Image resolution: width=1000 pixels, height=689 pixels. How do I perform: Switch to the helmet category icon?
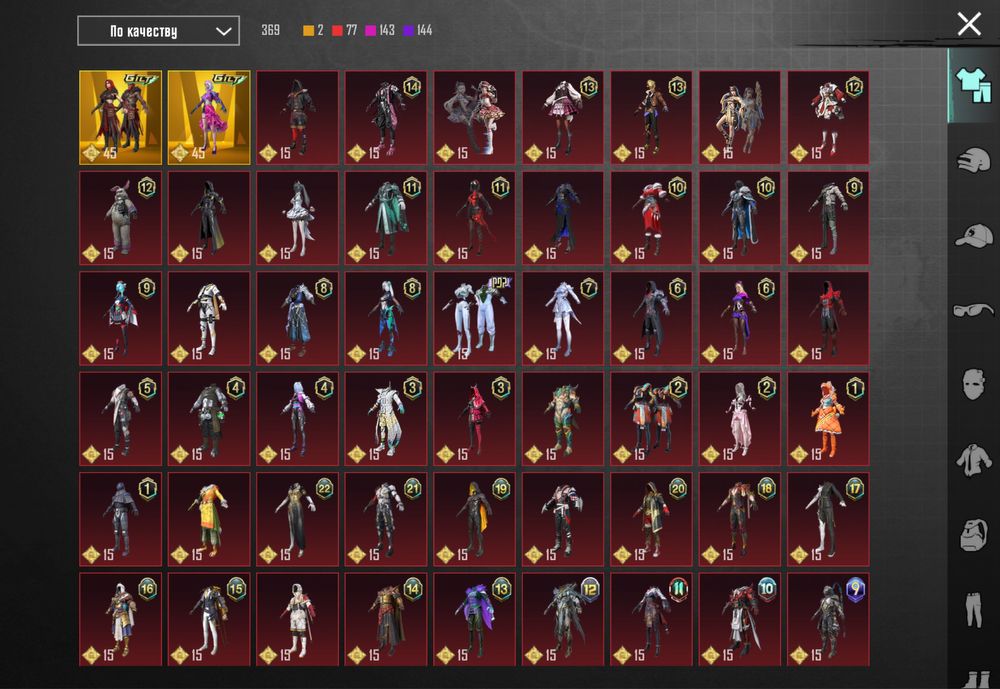[x=973, y=159]
